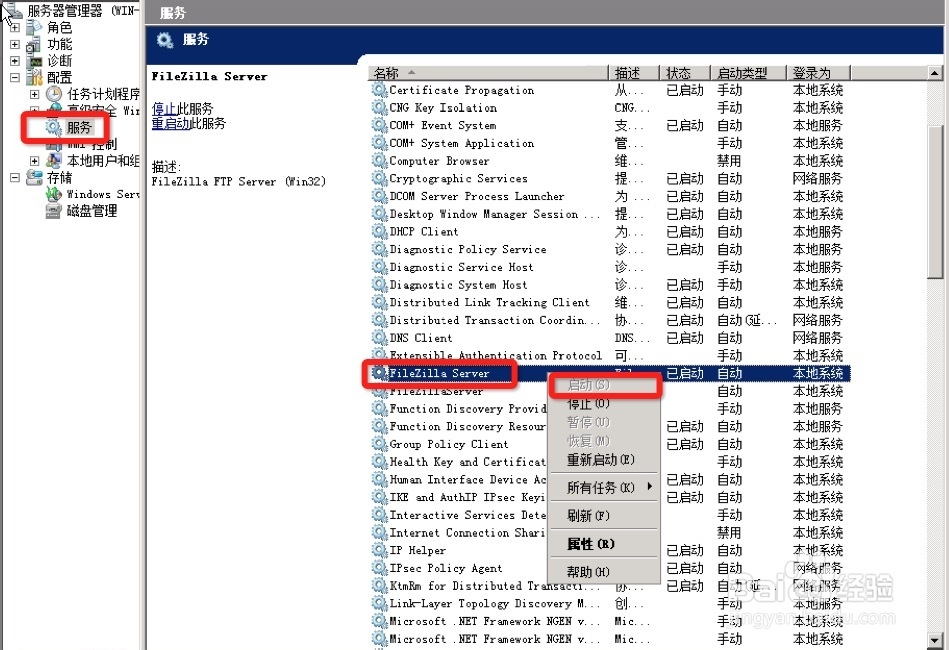This screenshot has width=949, height=650.
Task: Click the WMI 控制 icon in the tree
Action: pos(52,144)
